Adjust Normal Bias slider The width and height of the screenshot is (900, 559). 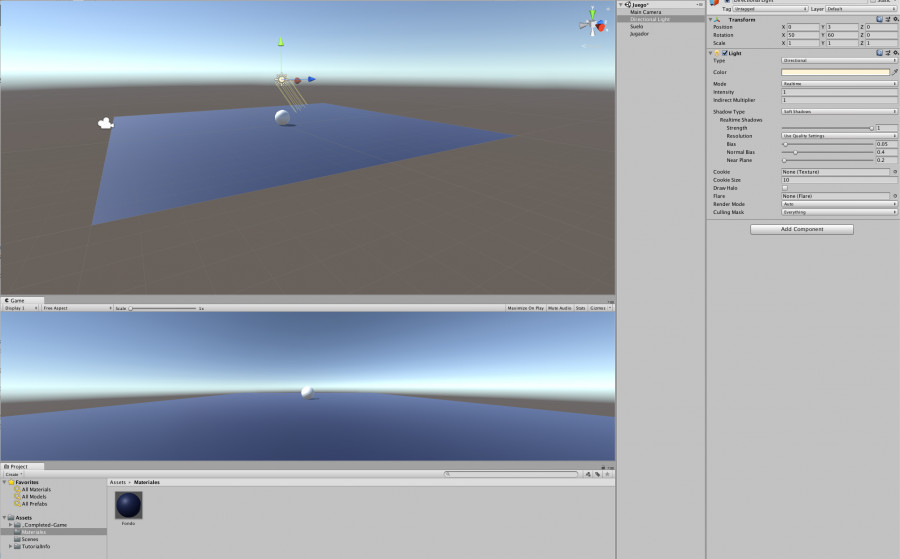pyautogui.click(x=827, y=152)
